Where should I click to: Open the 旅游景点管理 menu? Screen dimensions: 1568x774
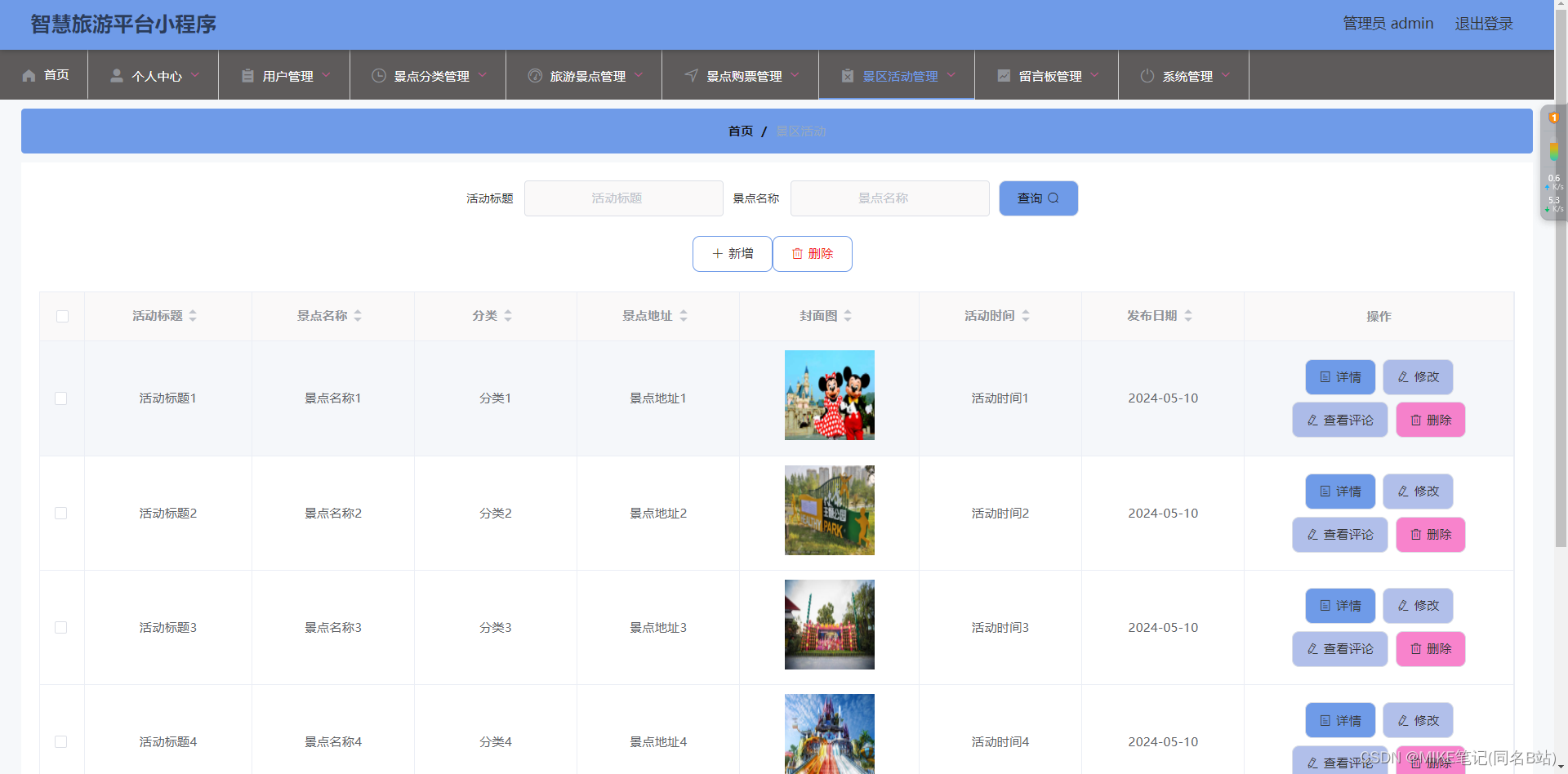click(584, 75)
